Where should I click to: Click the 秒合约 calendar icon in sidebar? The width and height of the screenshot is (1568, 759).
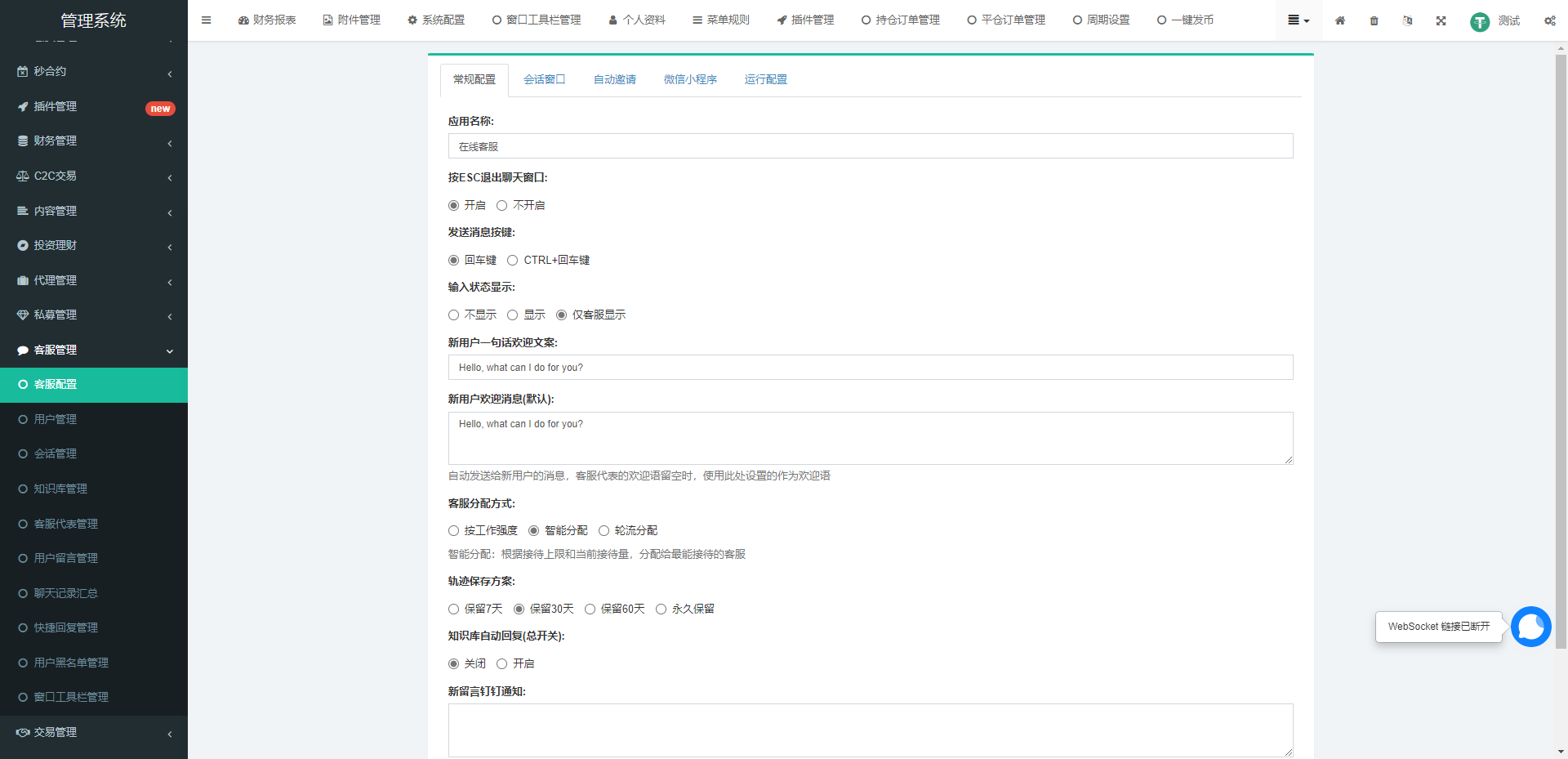[x=23, y=72]
